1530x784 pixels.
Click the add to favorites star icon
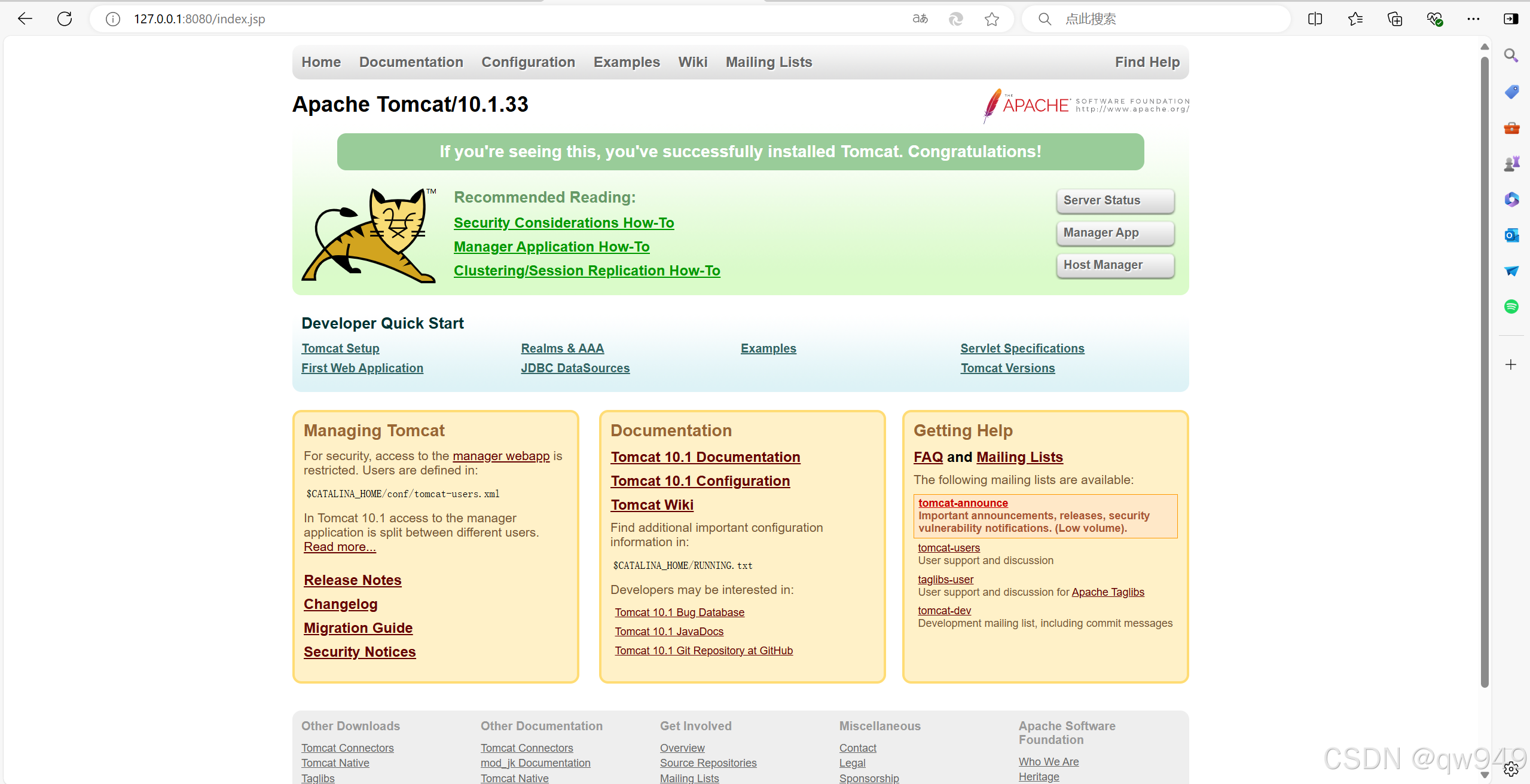tap(992, 19)
